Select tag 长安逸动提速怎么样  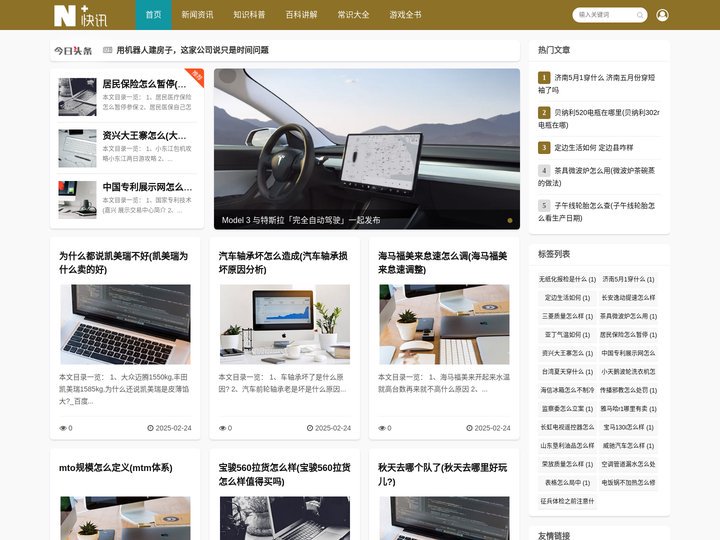click(x=628, y=298)
